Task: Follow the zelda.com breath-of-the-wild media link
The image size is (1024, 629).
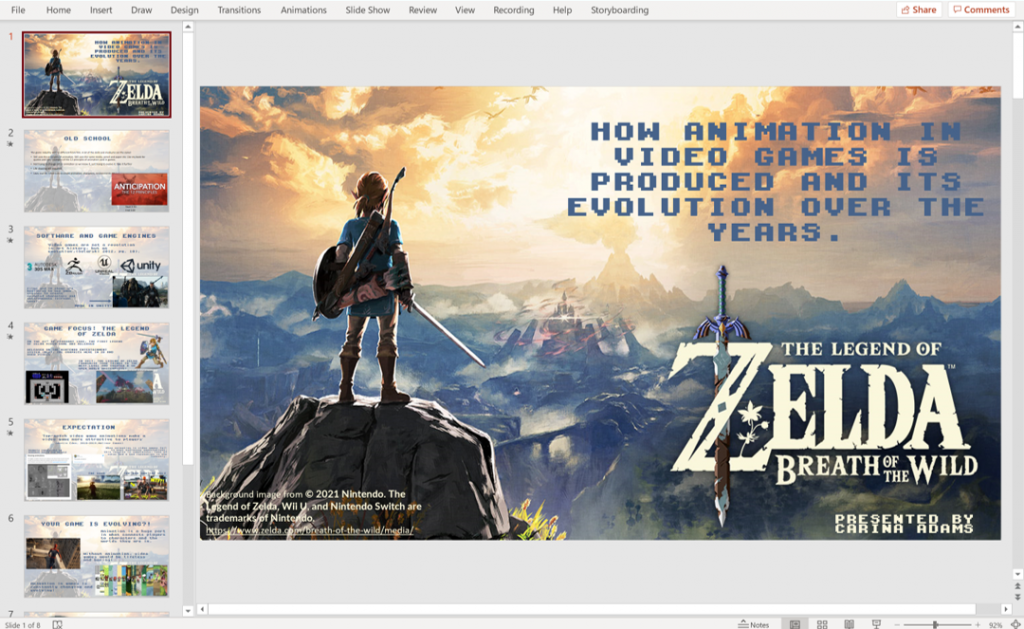Action: tap(310, 530)
